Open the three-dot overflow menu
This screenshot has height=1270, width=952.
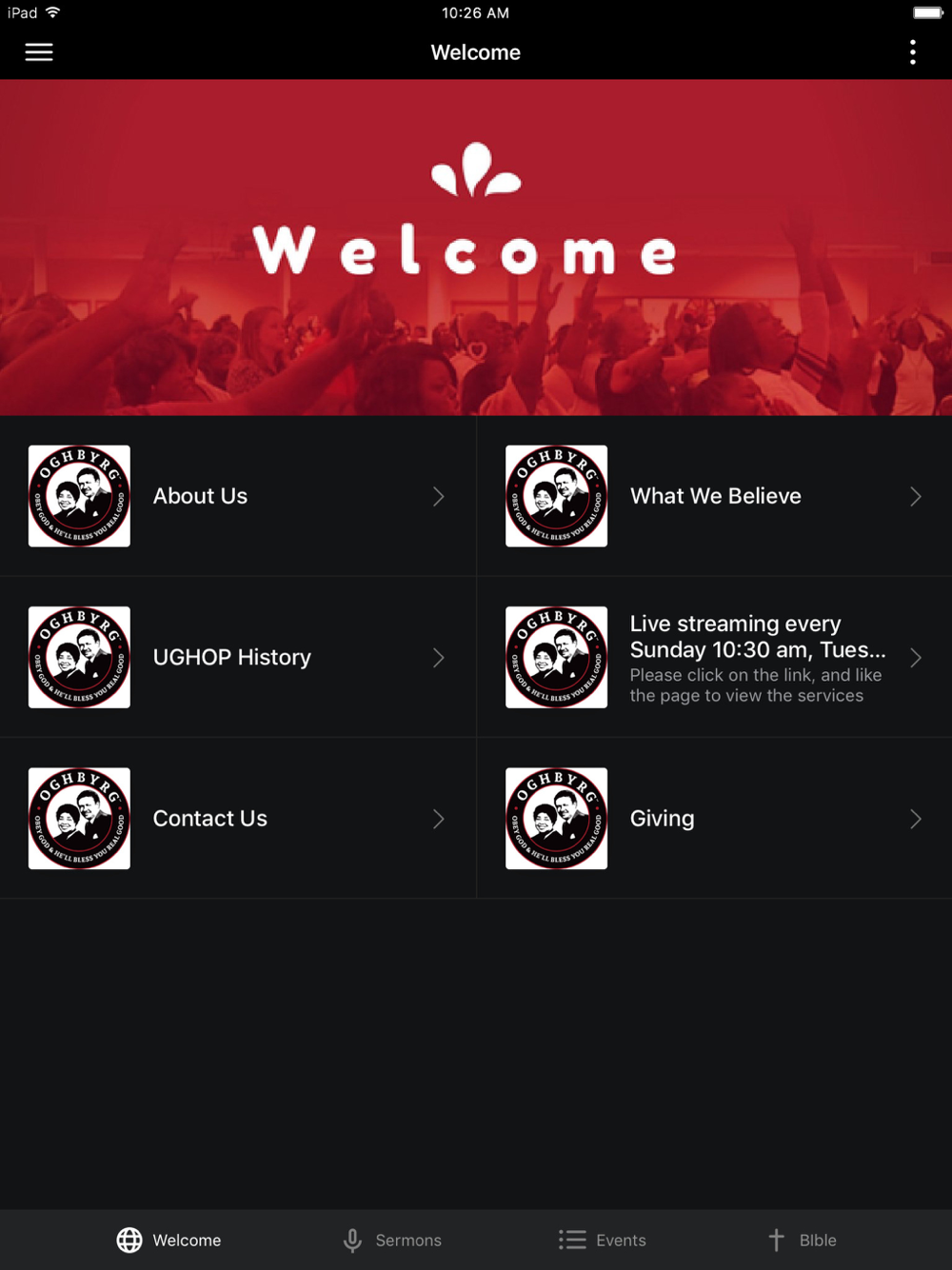(x=912, y=52)
